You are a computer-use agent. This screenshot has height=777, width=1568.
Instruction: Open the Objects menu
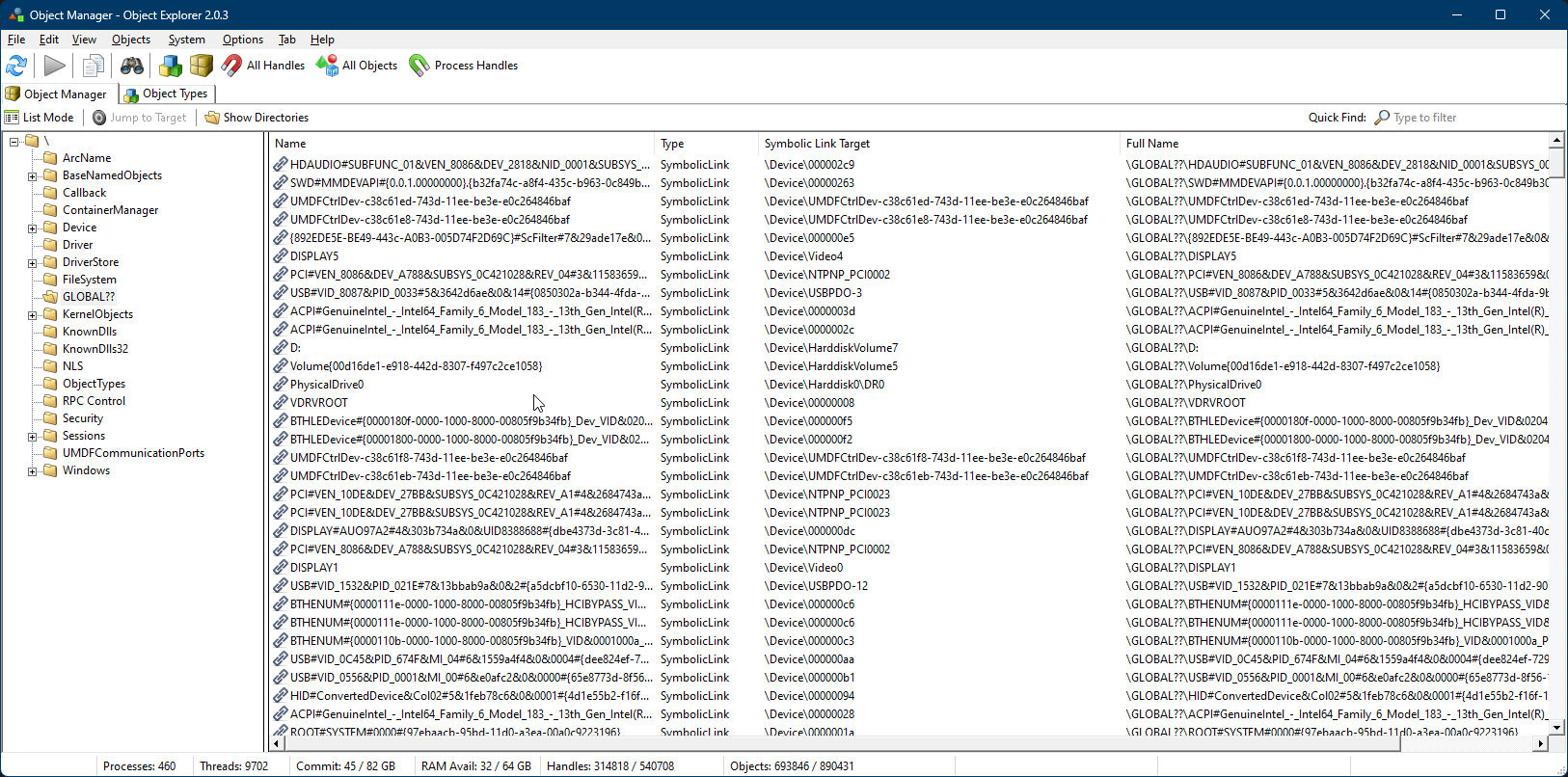point(130,40)
